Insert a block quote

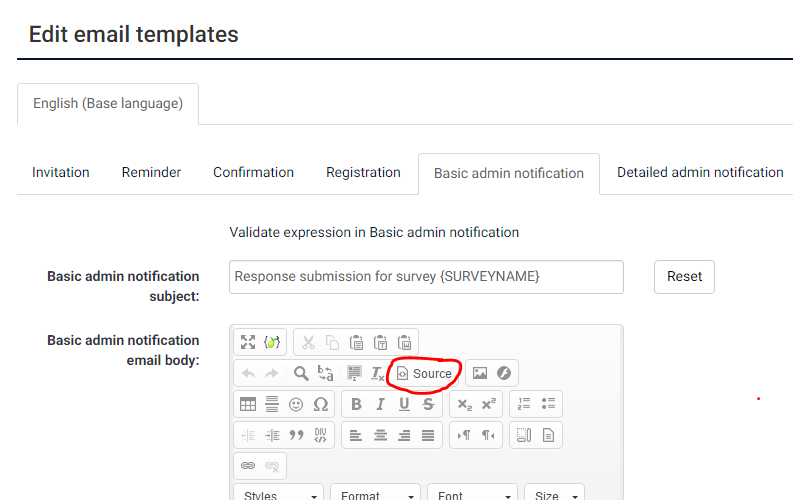(x=296, y=435)
